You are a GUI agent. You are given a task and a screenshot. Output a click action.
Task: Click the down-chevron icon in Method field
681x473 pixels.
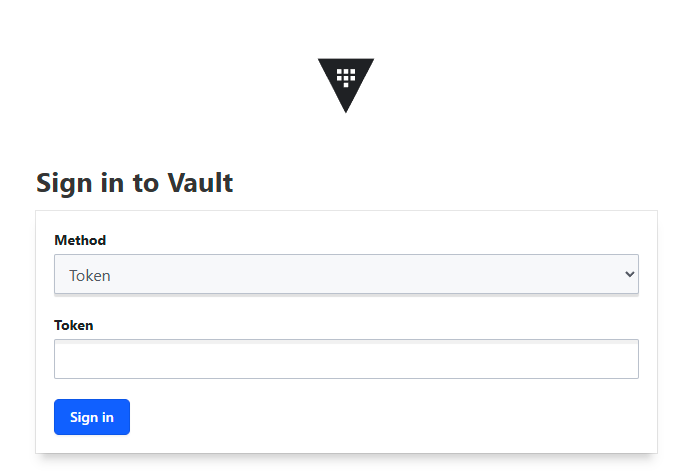(629, 274)
